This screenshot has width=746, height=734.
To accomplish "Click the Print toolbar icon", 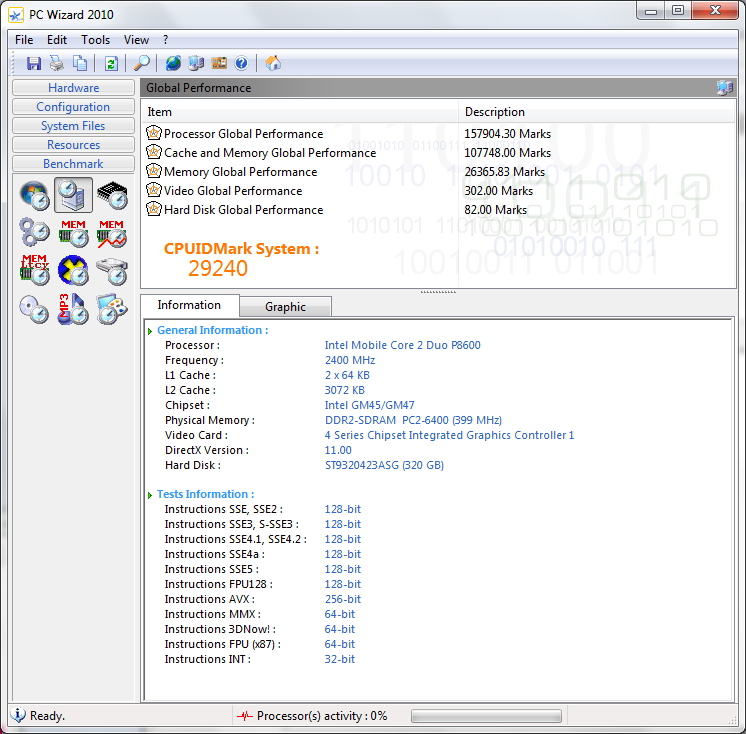I will tap(57, 63).
